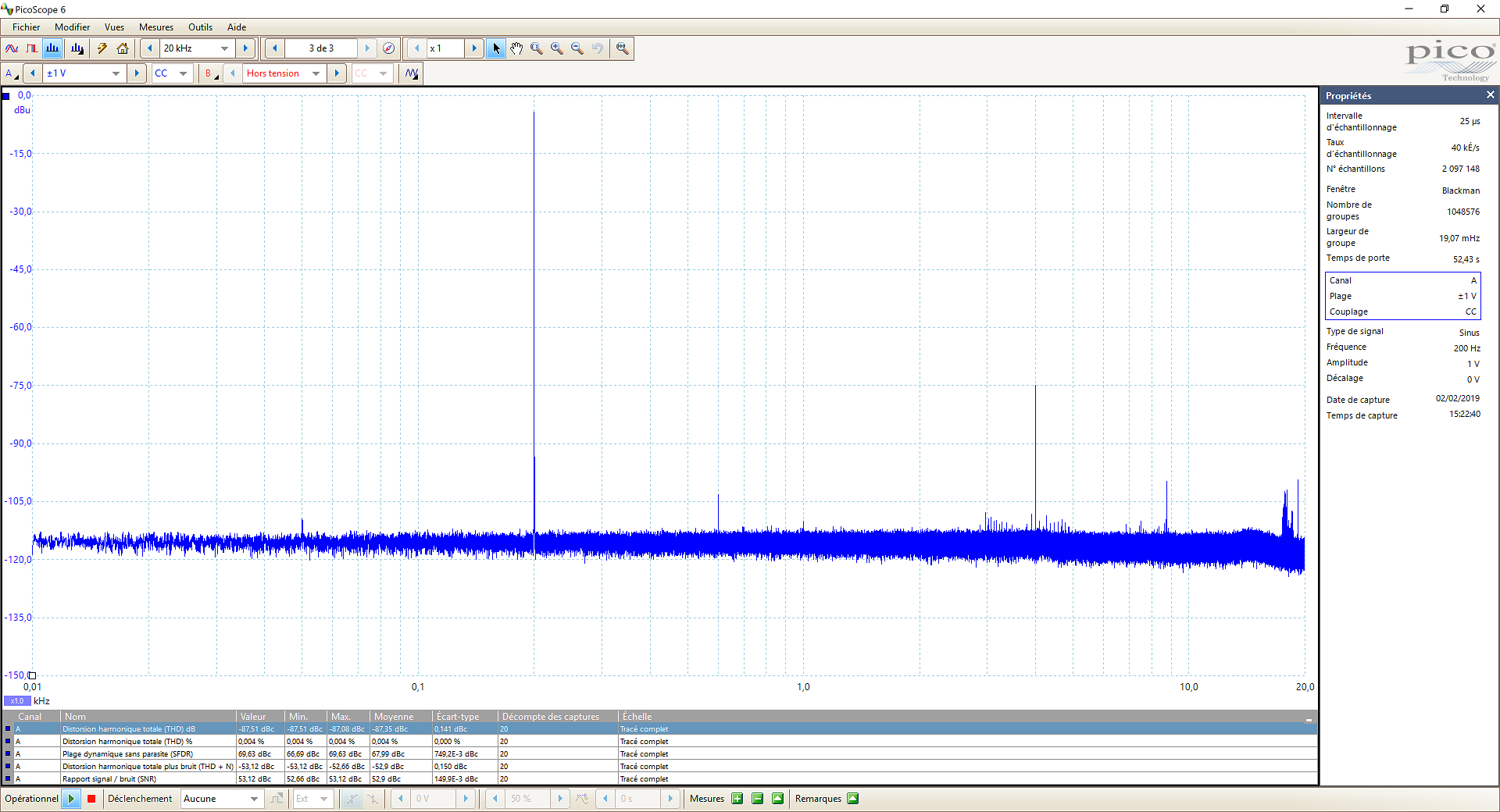Stop capture with red square button

point(91,799)
